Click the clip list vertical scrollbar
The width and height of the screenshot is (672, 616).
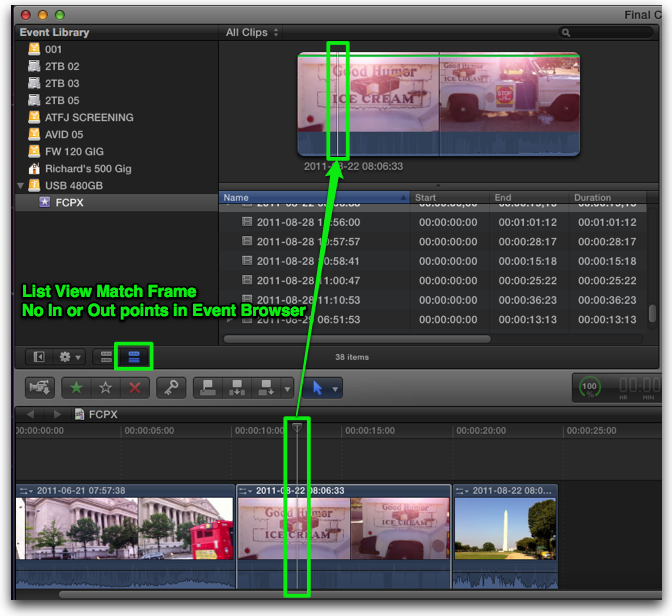[652, 313]
